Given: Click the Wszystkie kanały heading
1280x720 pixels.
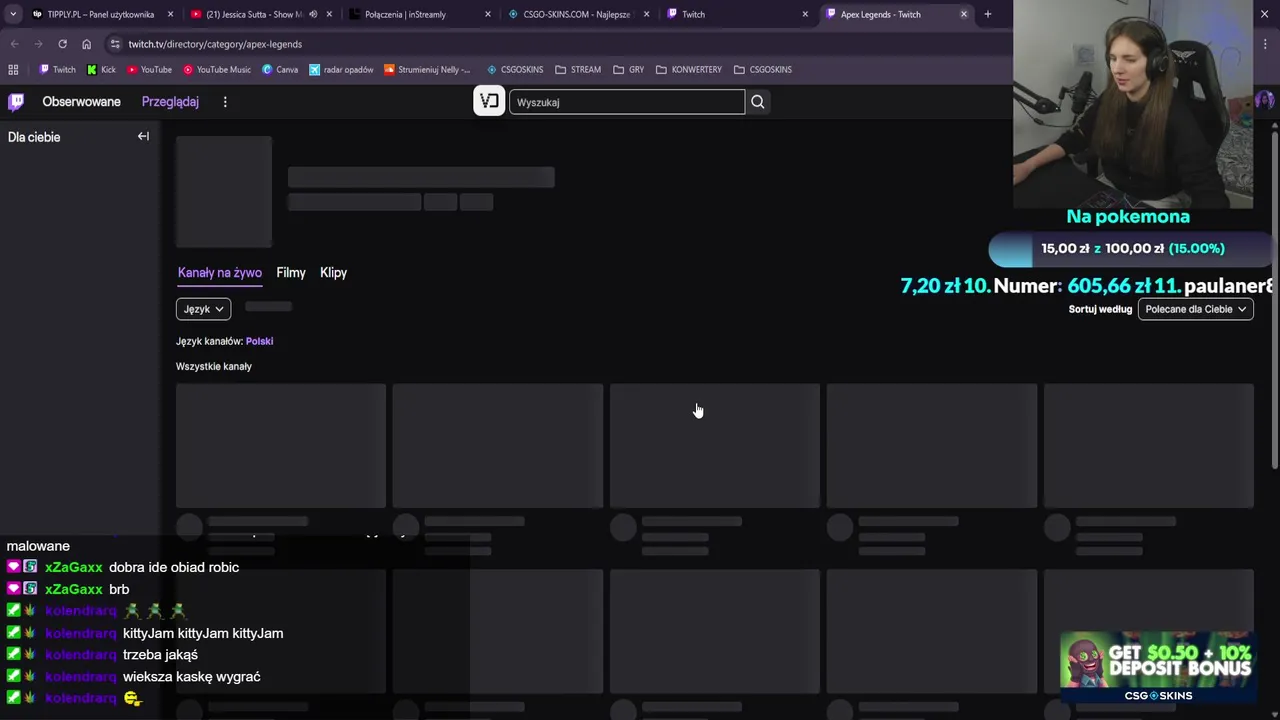Looking at the screenshot, I should (214, 366).
